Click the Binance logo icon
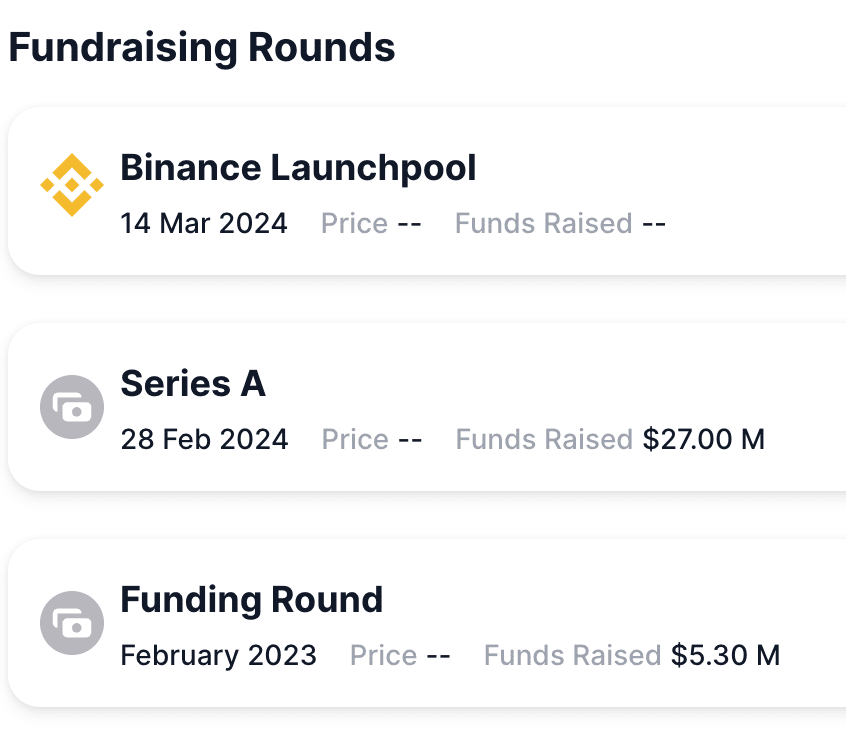 pyautogui.click(x=71, y=185)
